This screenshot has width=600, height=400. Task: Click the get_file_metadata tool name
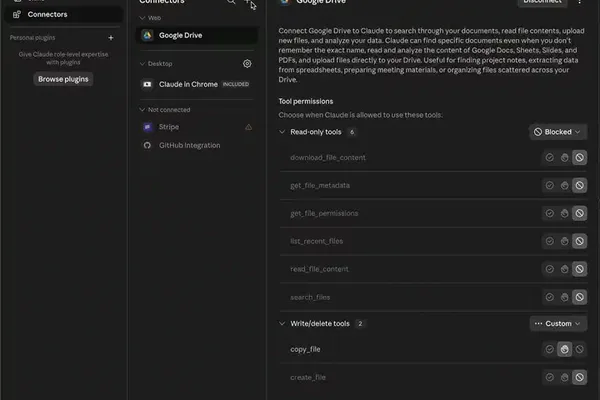(320, 186)
